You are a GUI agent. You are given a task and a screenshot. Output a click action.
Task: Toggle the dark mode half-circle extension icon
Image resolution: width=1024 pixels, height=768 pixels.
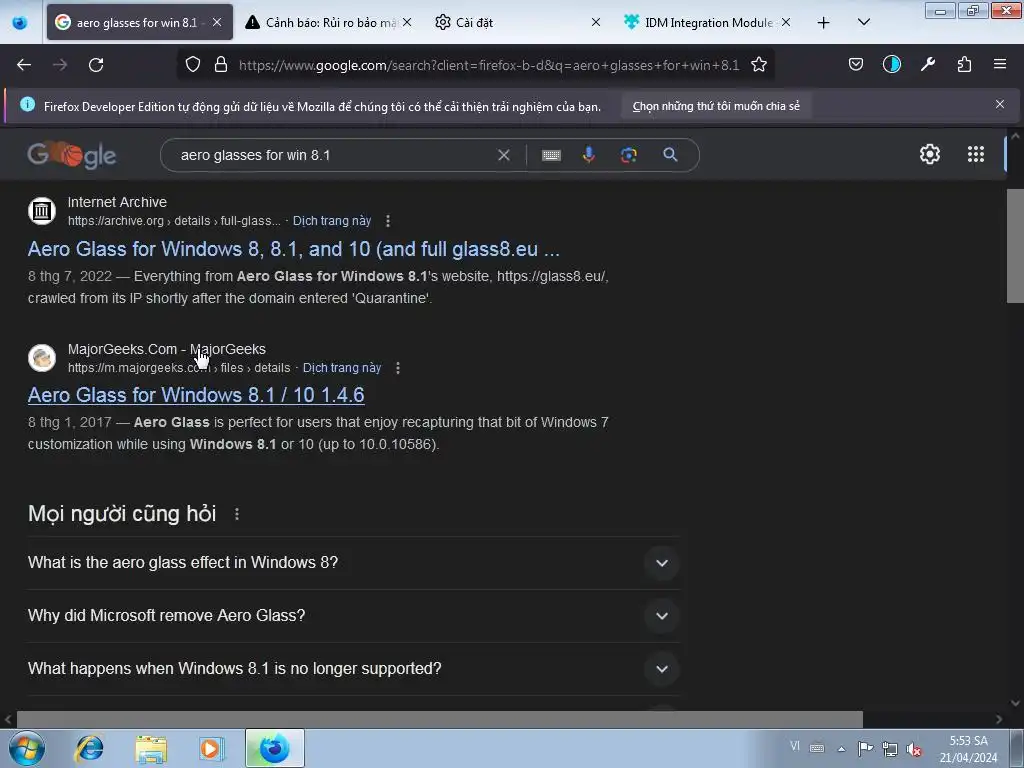891,64
